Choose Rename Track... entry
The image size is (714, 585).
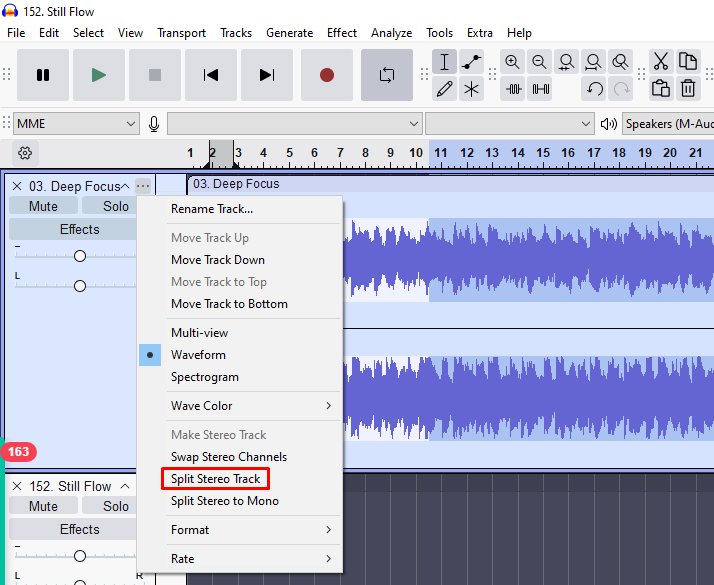click(240, 209)
